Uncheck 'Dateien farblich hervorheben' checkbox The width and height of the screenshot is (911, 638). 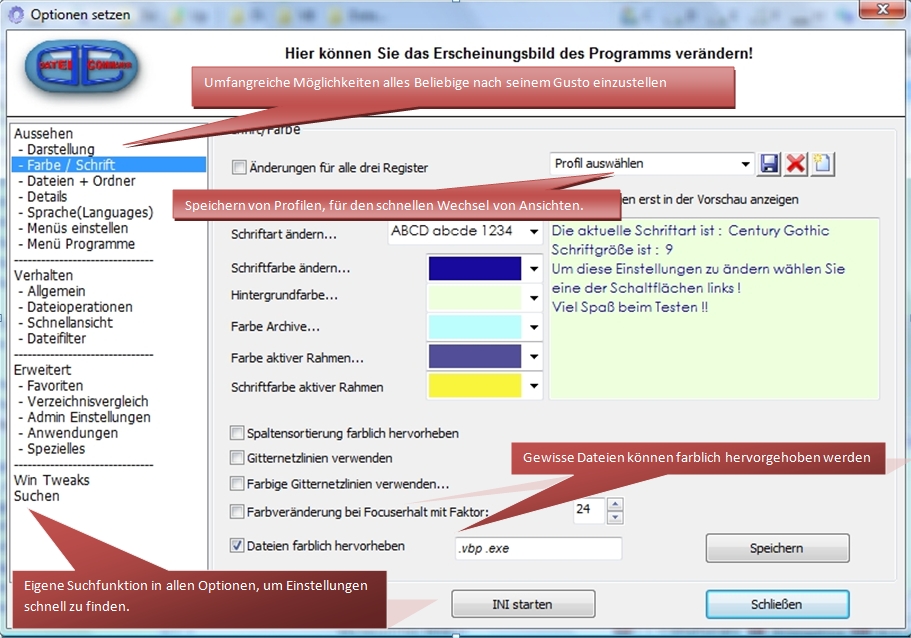(237, 546)
